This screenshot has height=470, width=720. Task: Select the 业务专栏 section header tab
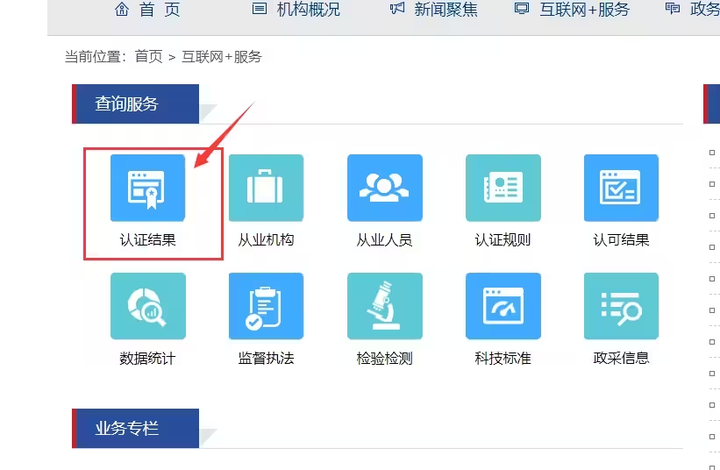127,428
